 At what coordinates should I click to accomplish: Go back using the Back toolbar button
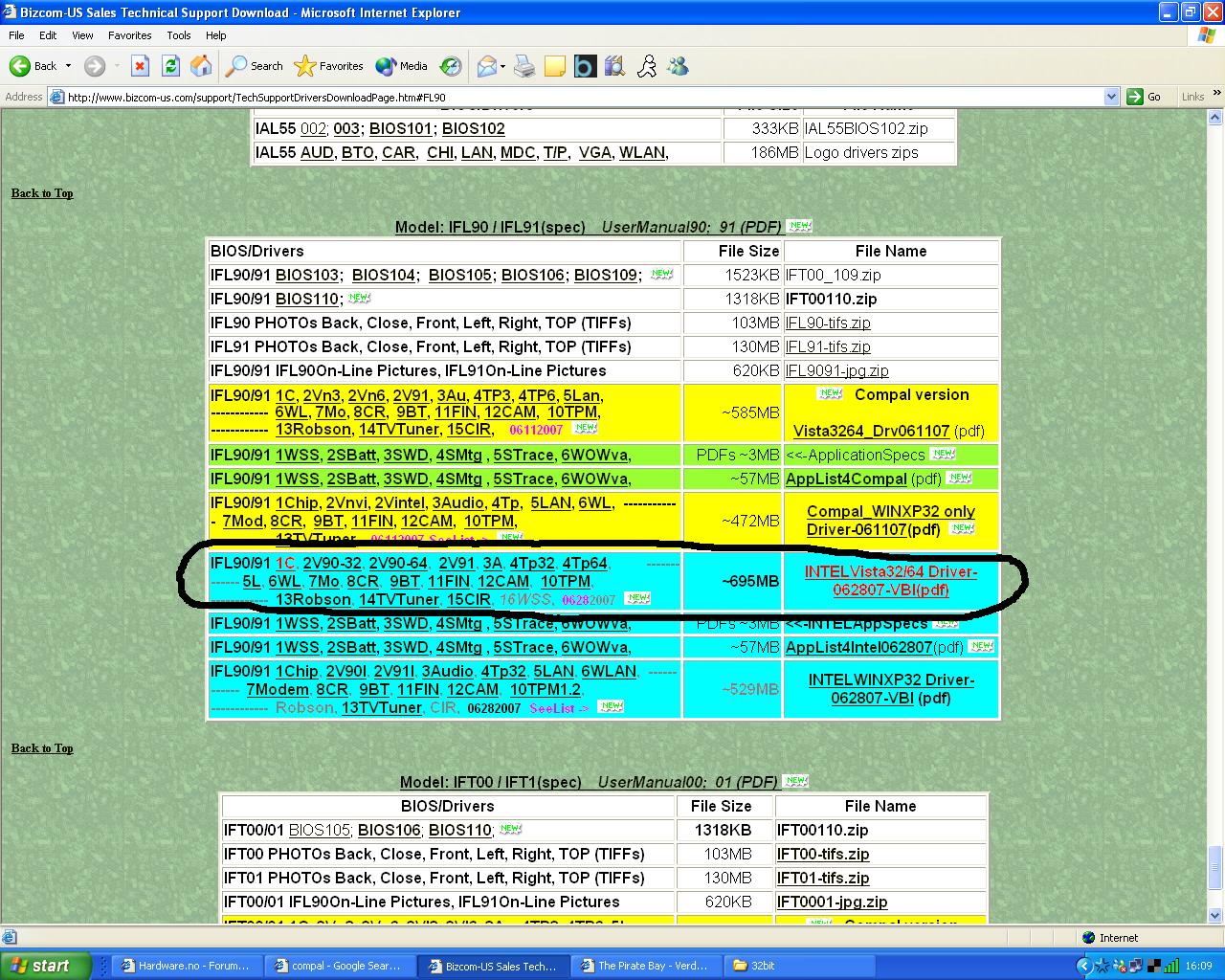tap(33, 66)
